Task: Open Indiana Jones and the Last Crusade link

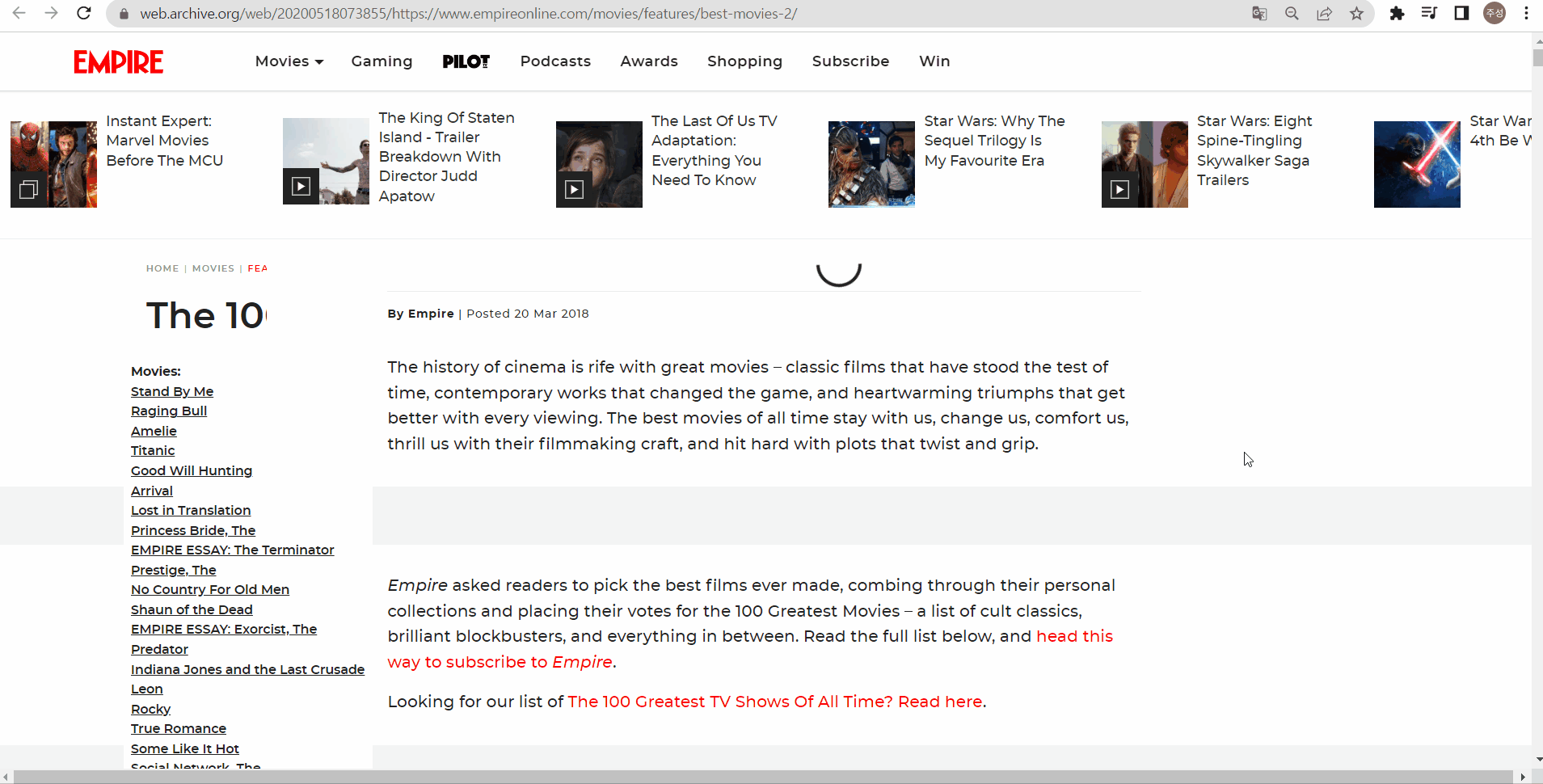Action: (248, 669)
